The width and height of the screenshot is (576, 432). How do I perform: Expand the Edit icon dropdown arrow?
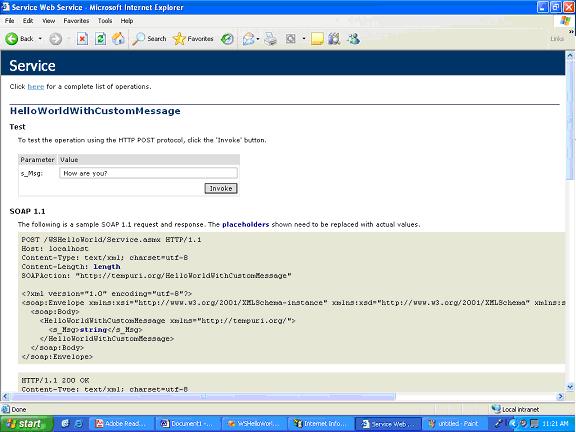tap(304, 39)
